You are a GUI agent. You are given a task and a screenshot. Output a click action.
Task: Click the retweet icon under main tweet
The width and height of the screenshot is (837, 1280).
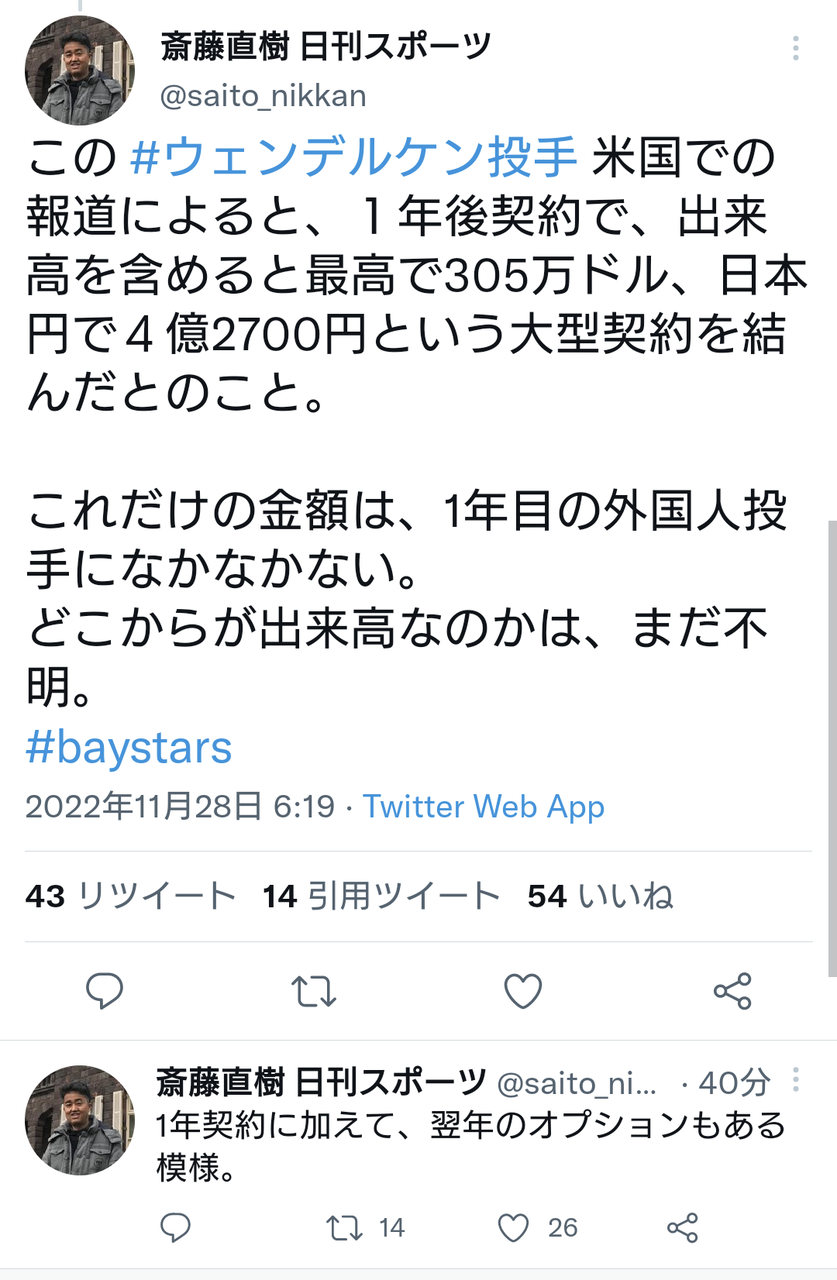click(x=314, y=991)
